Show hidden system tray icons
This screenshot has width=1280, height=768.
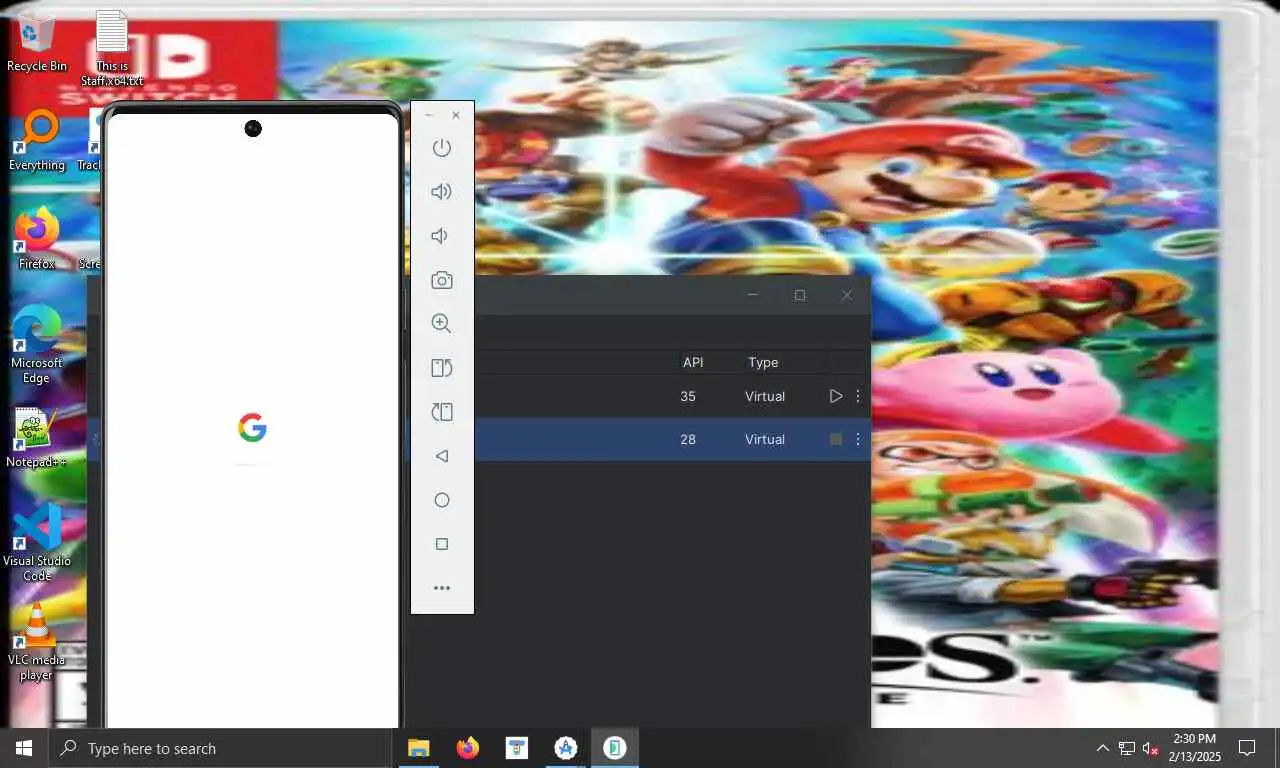1102,748
